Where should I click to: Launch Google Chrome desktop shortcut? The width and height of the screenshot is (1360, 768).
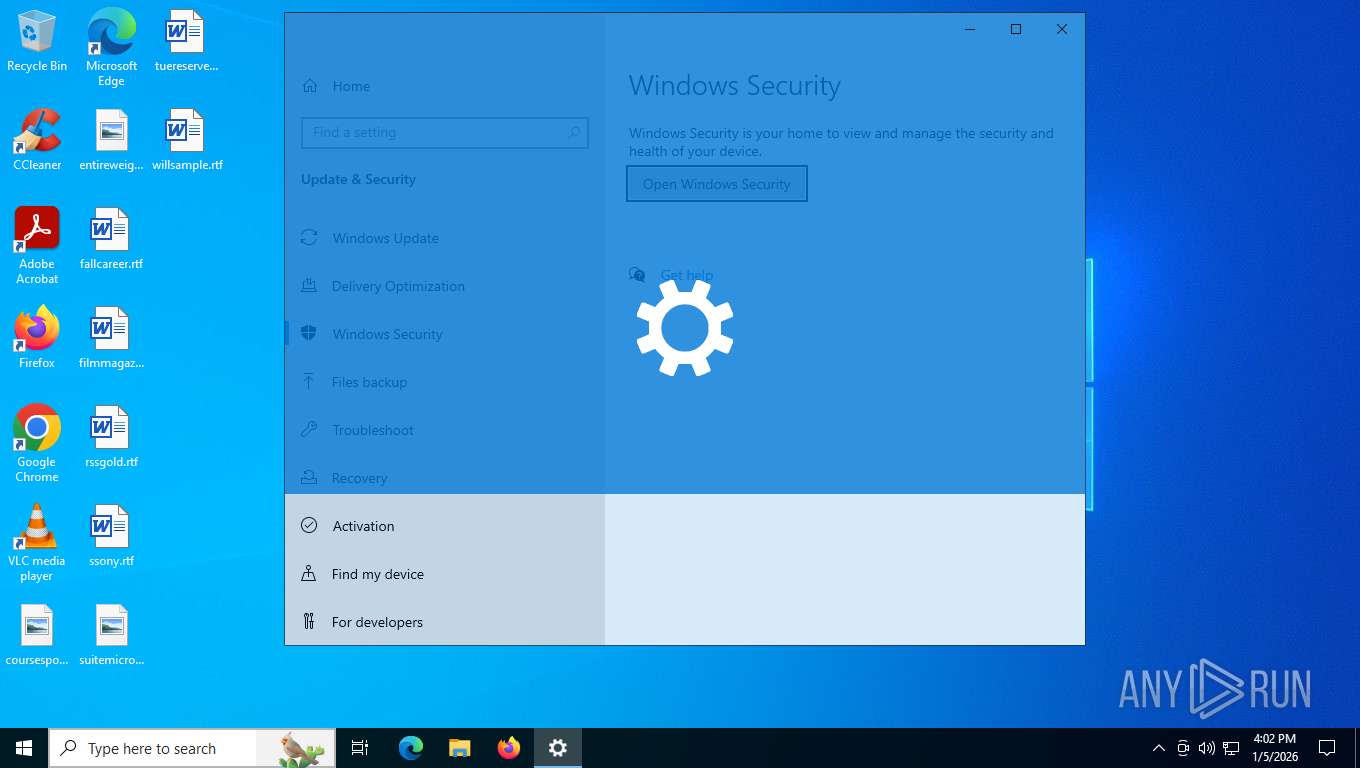37,444
